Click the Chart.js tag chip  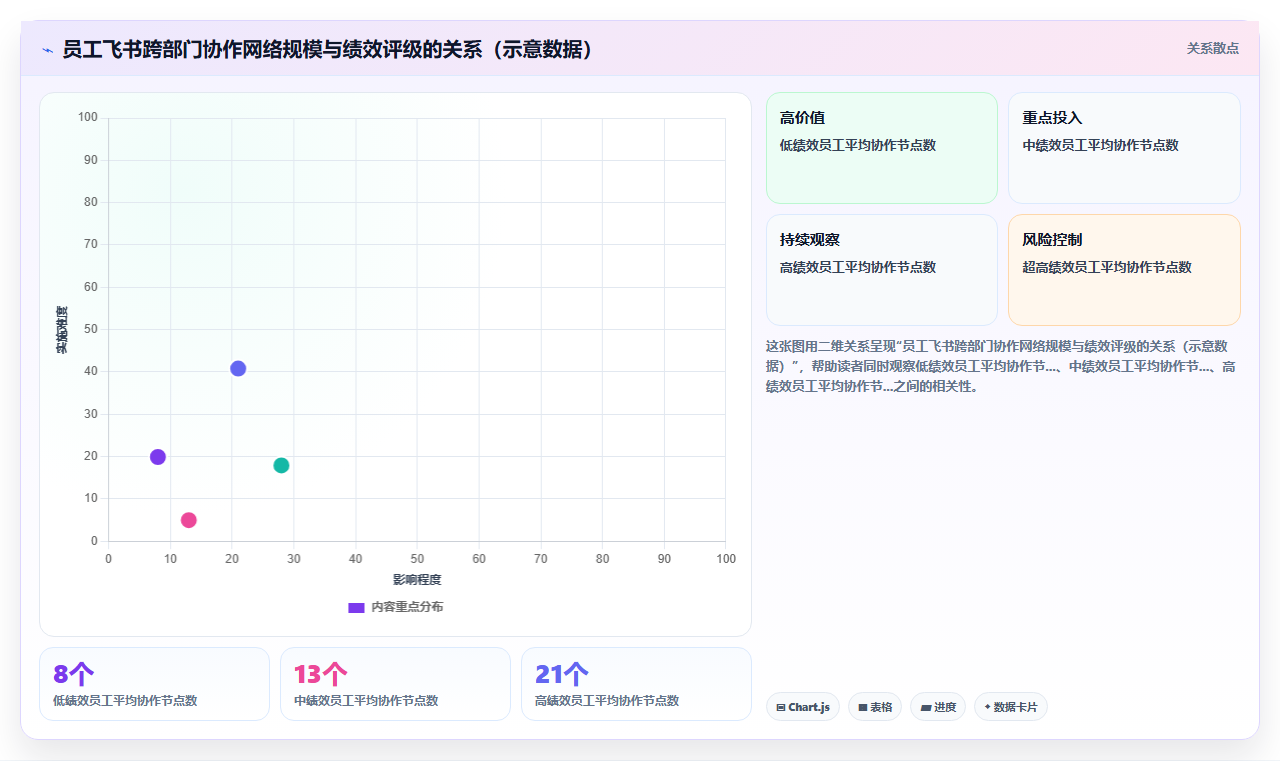tap(803, 707)
